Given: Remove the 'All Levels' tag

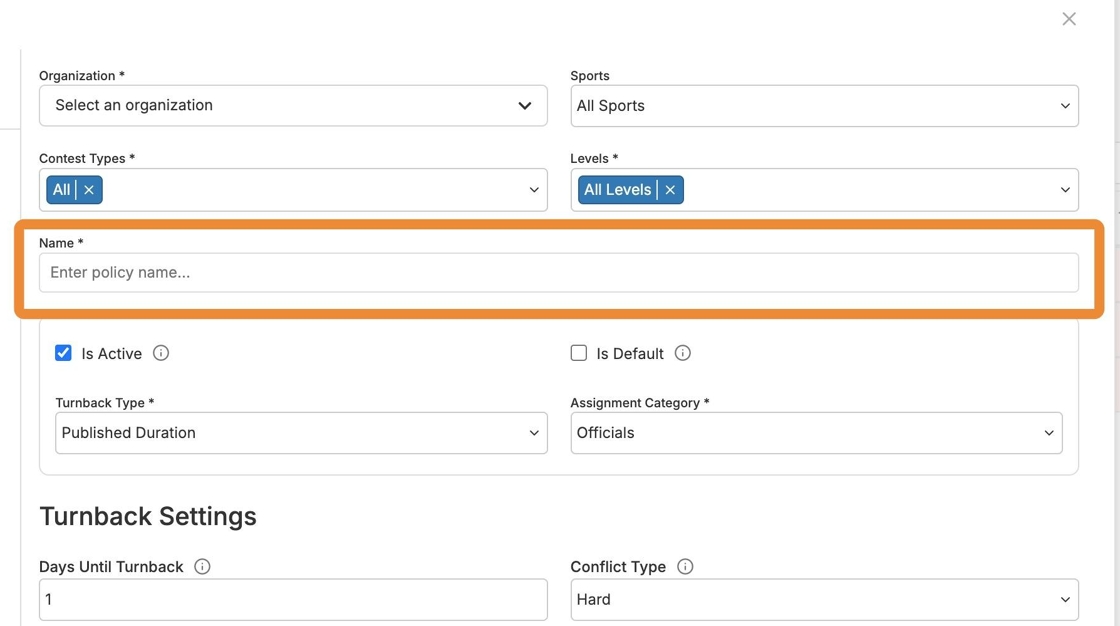Looking at the screenshot, I should point(670,190).
